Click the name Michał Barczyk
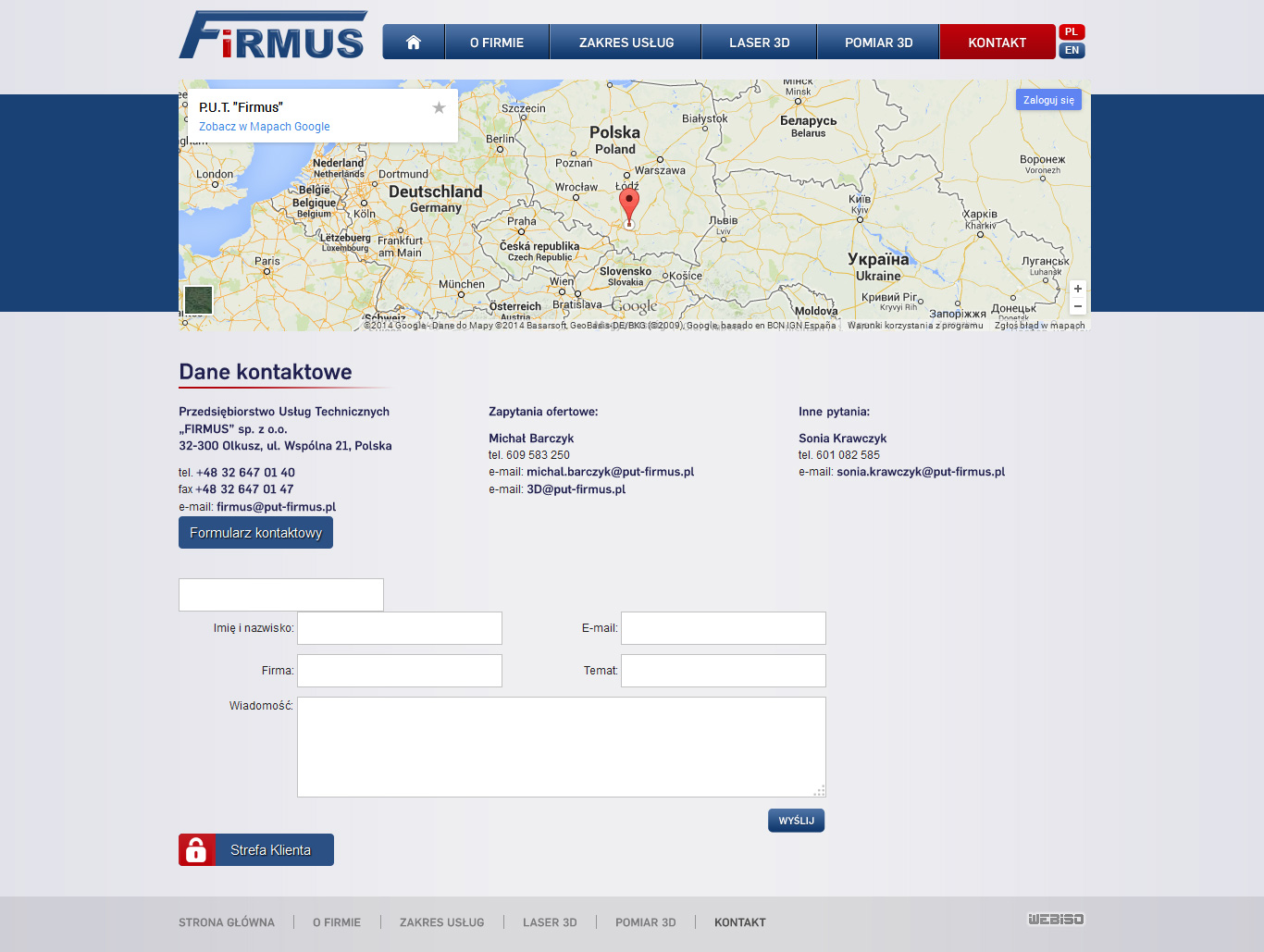Image resolution: width=1264 pixels, height=952 pixels. click(531, 439)
